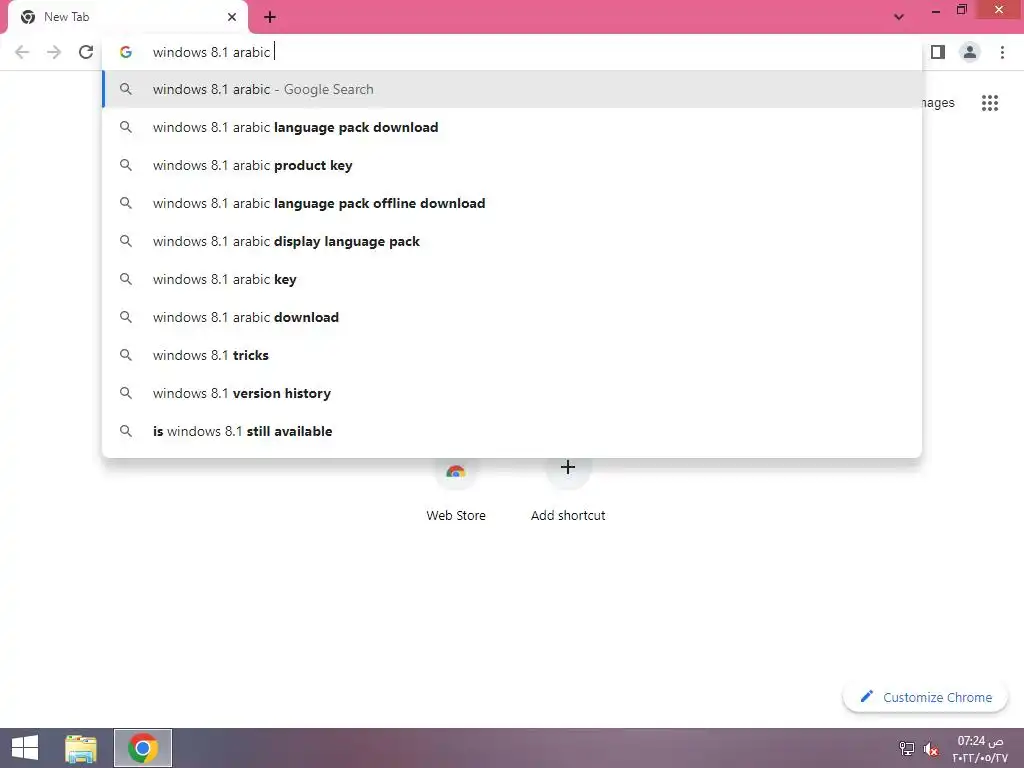Click search icon beside 'language pack offline download'
The image size is (1024, 768).
point(125,203)
